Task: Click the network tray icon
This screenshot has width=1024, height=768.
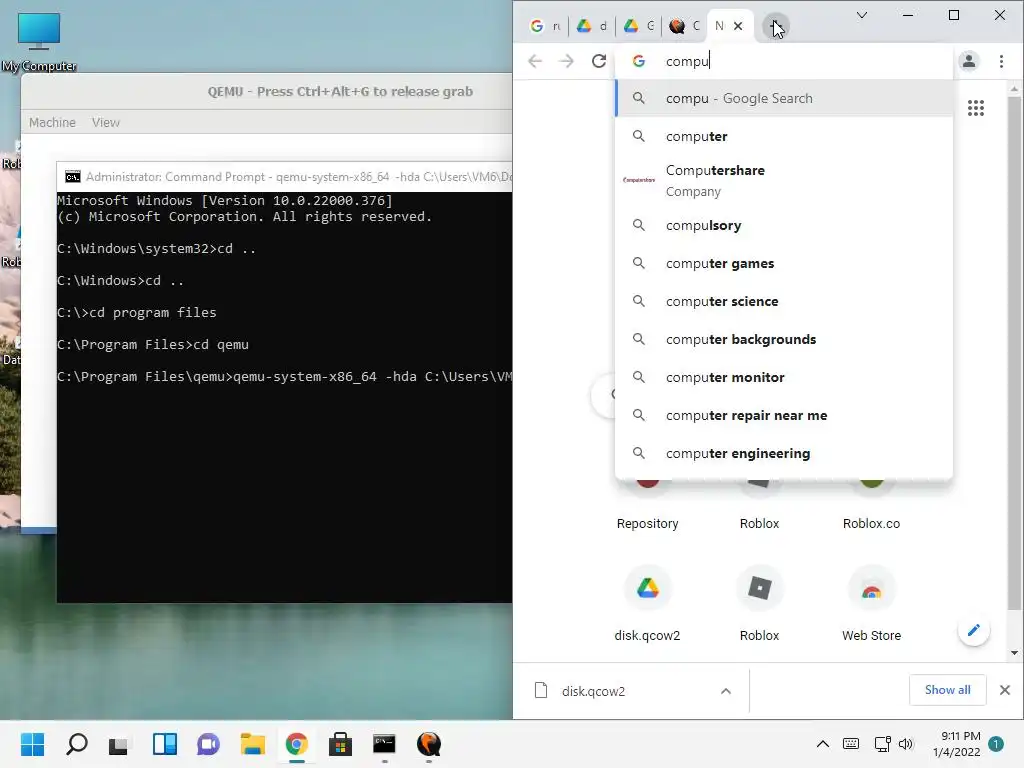Action: 882,744
